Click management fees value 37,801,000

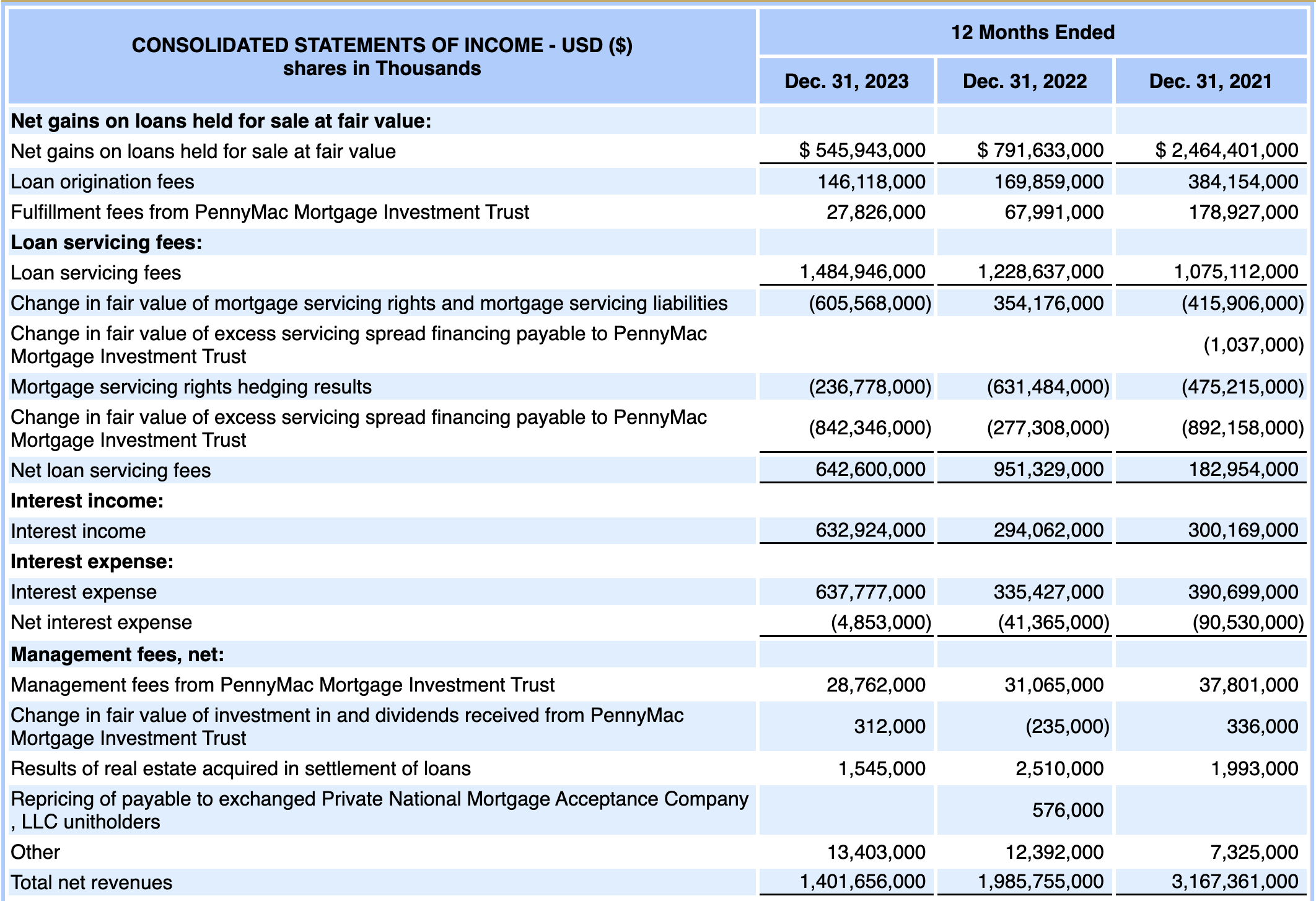[1248, 685]
